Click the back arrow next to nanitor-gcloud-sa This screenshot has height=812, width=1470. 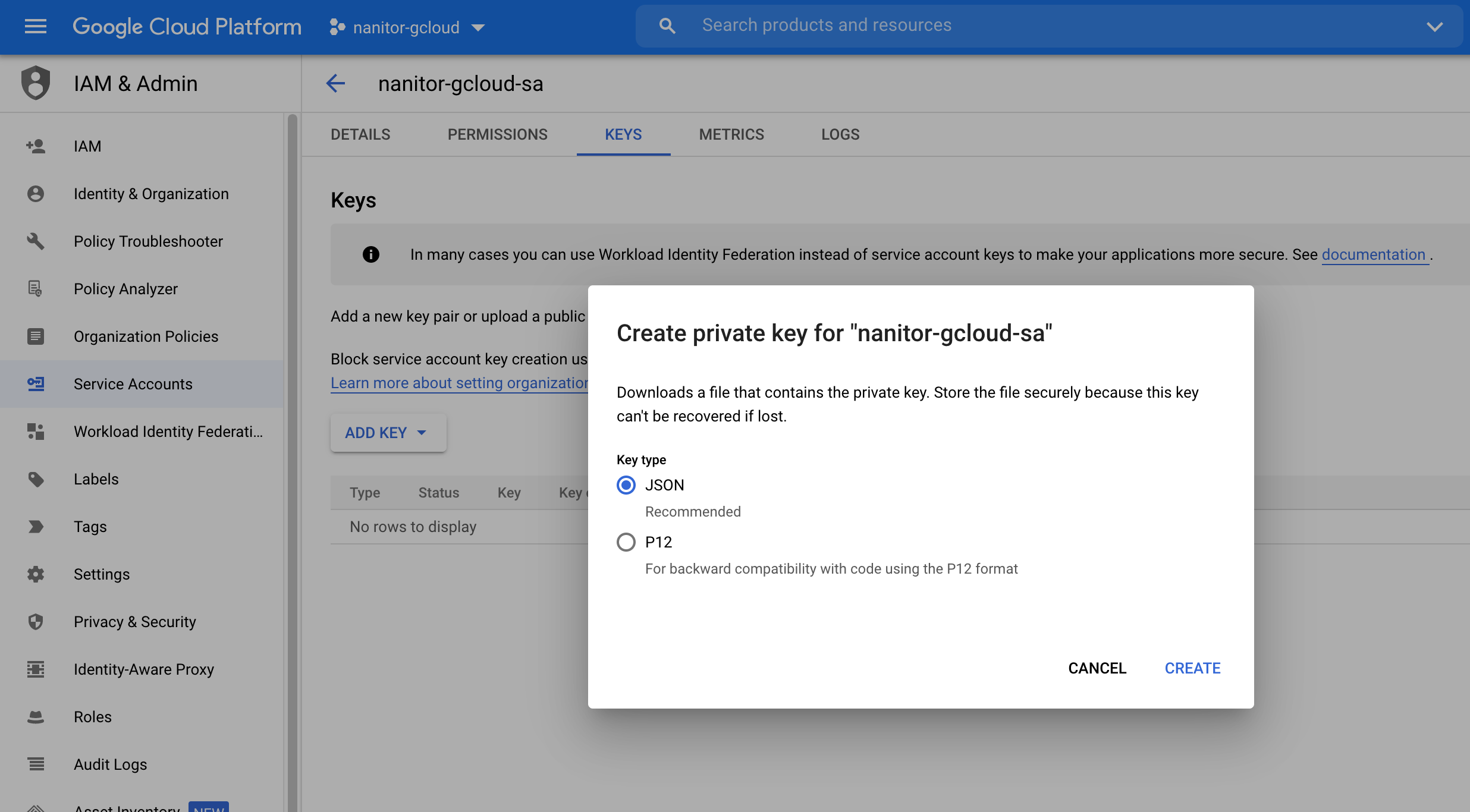pos(335,84)
